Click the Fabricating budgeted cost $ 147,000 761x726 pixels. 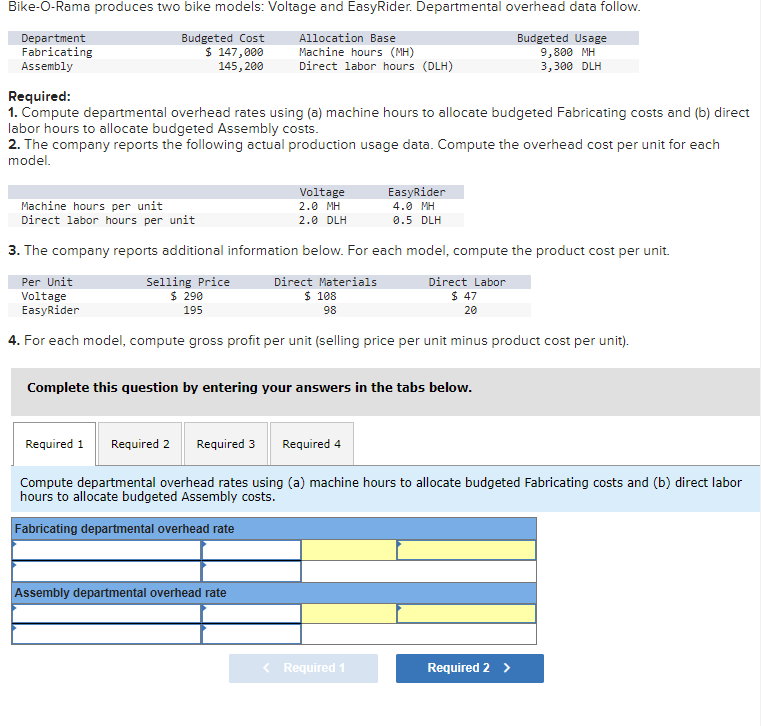(234, 52)
